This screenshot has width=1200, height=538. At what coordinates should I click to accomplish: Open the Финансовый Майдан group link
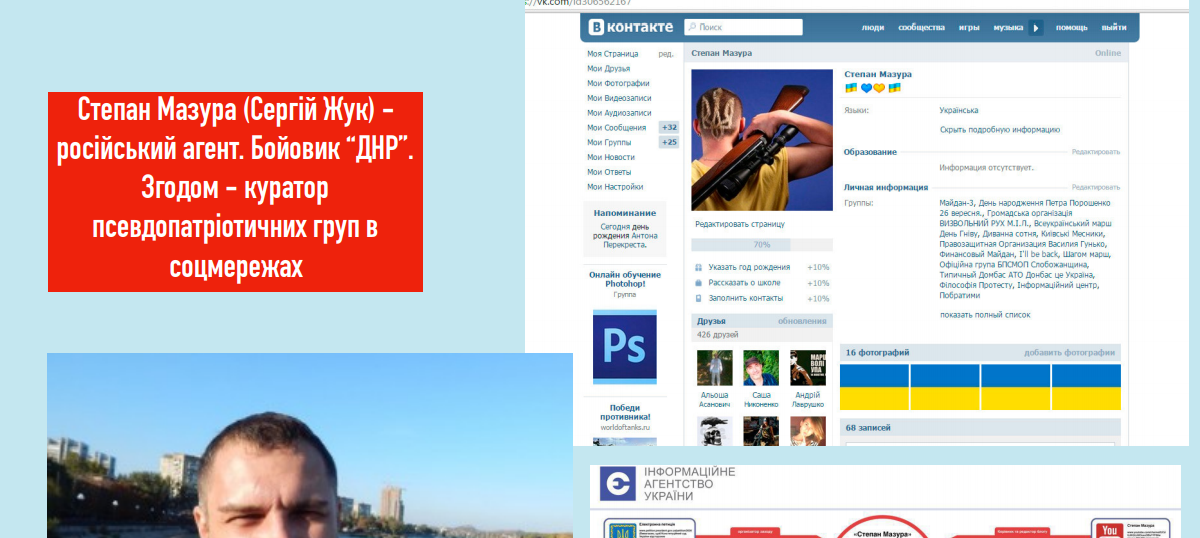974,254
